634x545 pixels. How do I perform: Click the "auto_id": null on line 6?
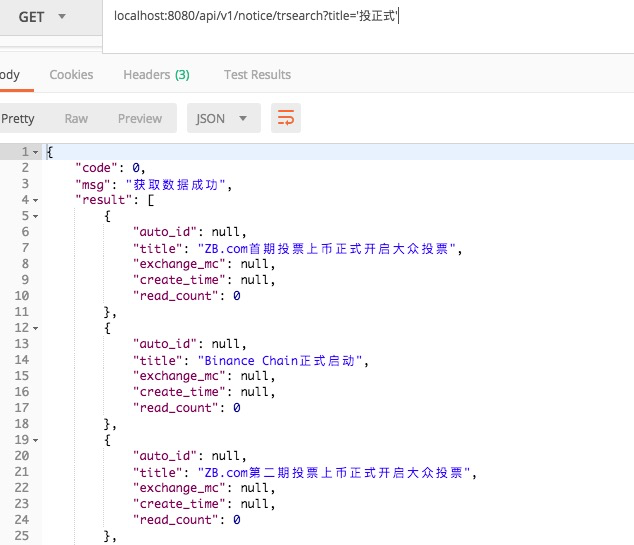189,232
